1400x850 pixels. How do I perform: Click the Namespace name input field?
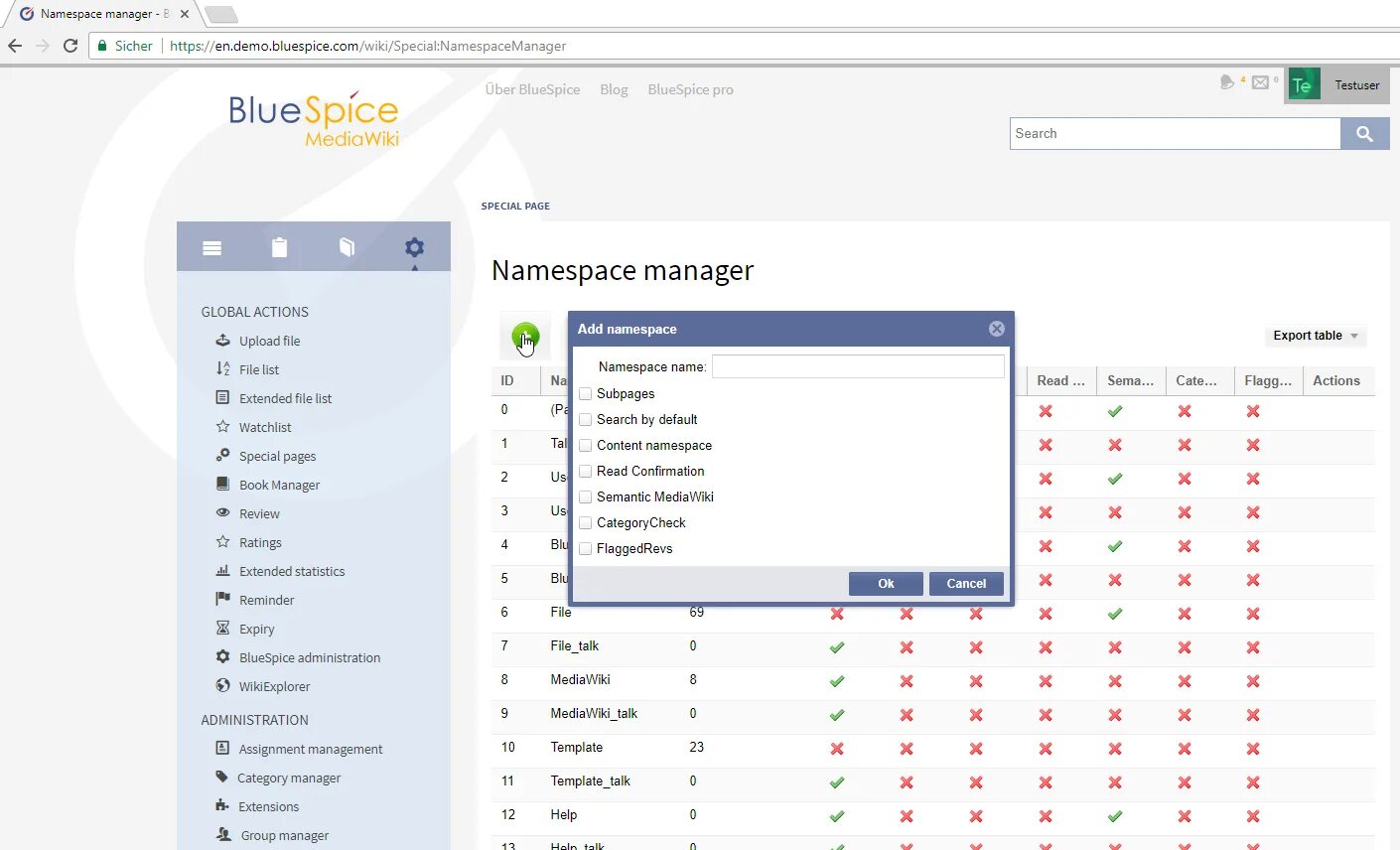point(858,366)
